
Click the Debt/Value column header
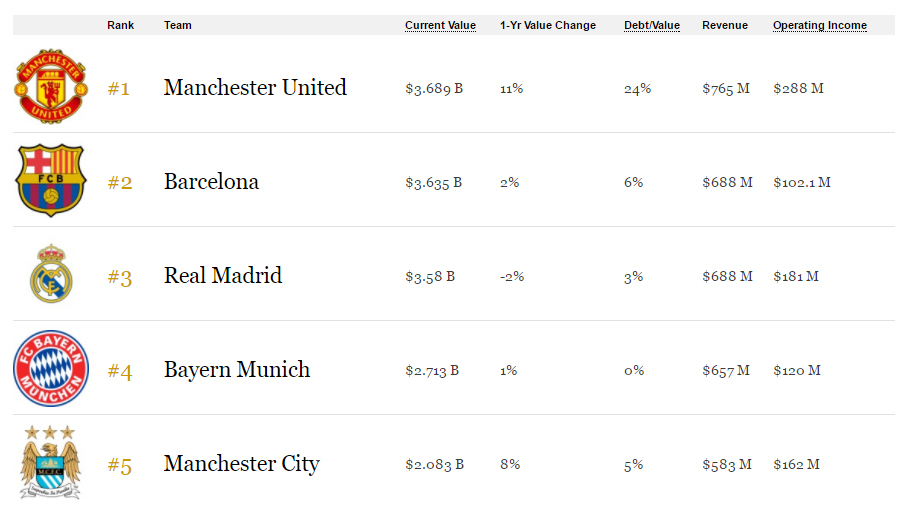(x=651, y=25)
